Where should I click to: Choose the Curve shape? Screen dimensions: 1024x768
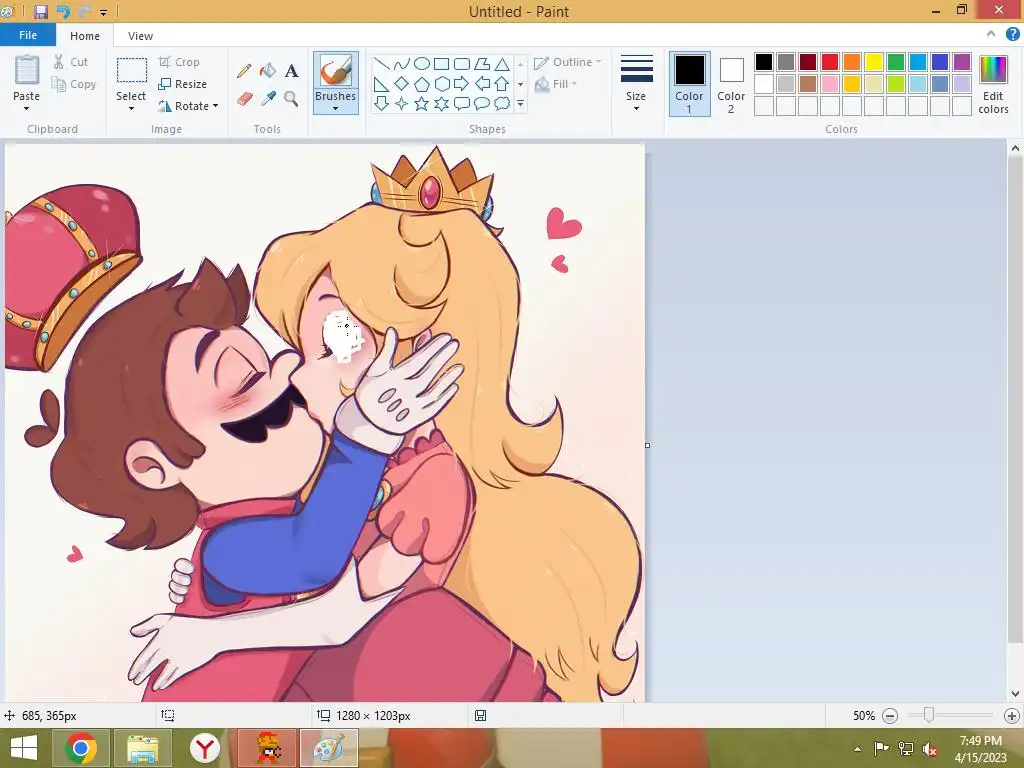tap(402, 63)
